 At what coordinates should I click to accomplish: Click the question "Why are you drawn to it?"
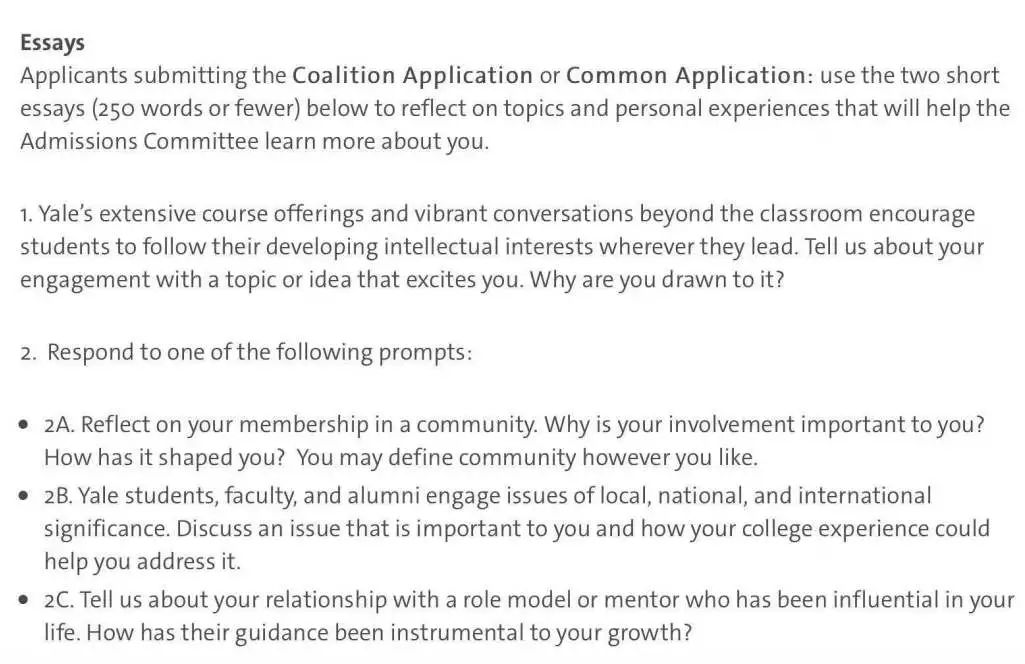pyautogui.click(x=657, y=280)
